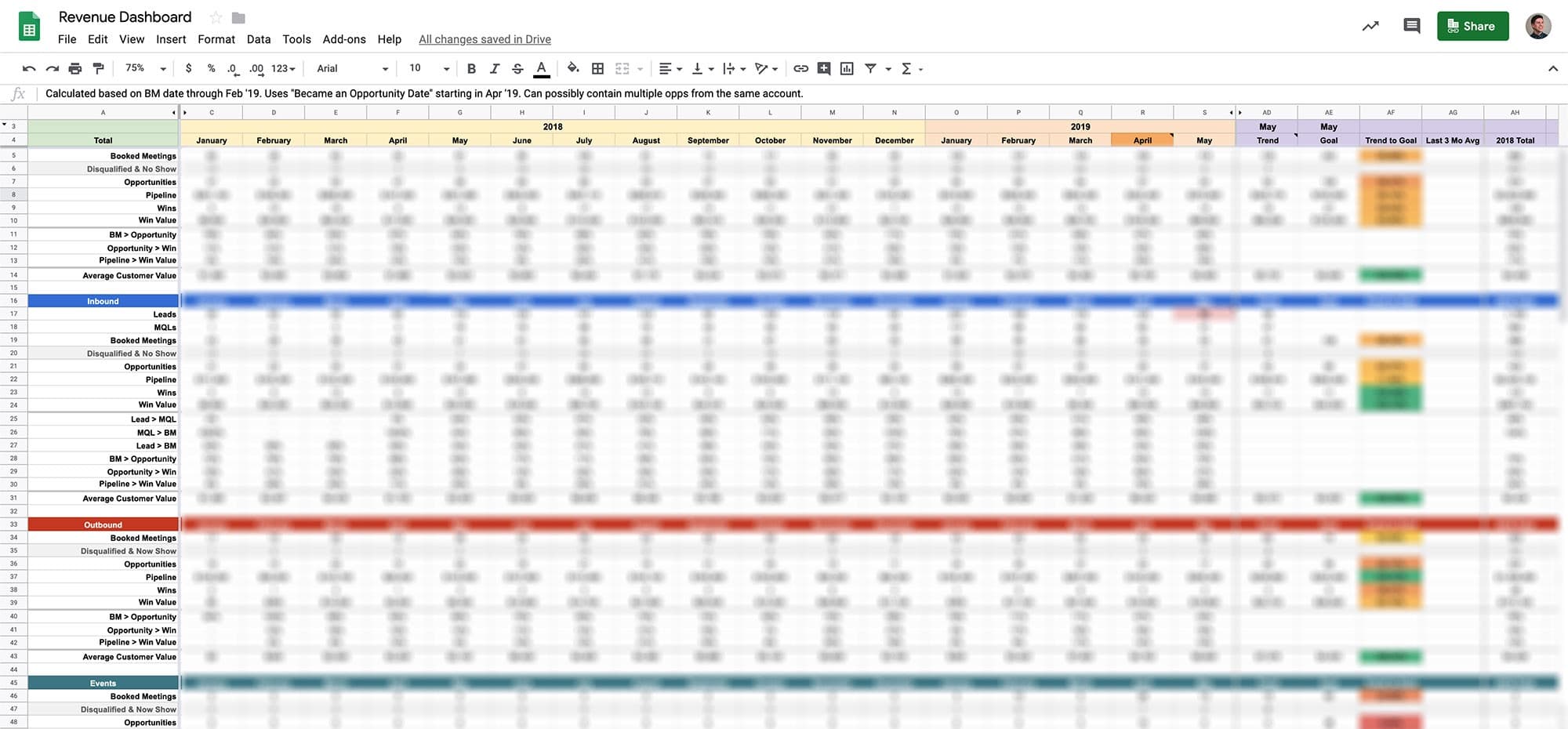1568x729 pixels.
Task: Insert comment from toolbar
Action: tap(823, 69)
